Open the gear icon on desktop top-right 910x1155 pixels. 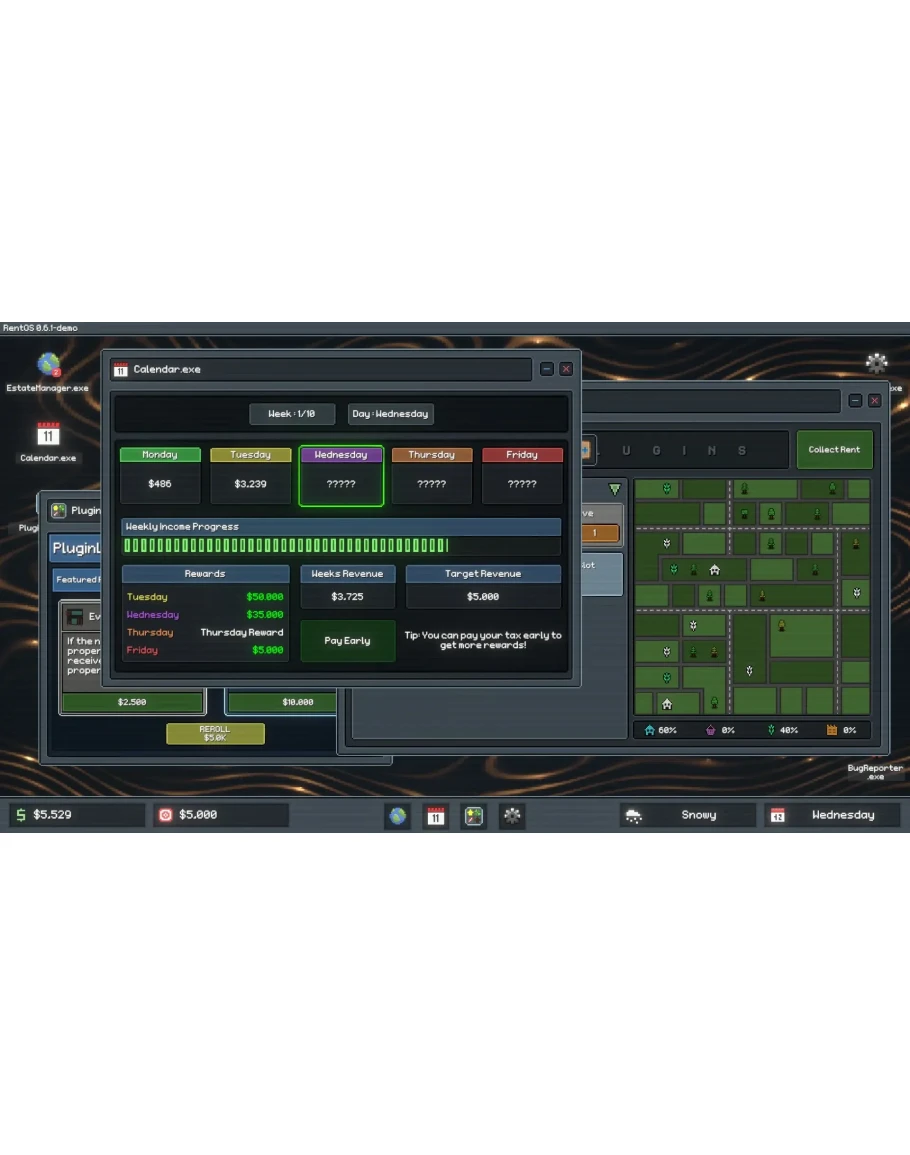pyautogui.click(x=877, y=363)
